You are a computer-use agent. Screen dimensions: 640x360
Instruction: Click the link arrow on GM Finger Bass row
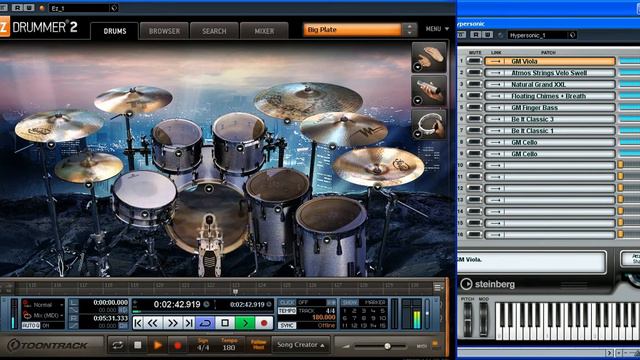pos(496,108)
